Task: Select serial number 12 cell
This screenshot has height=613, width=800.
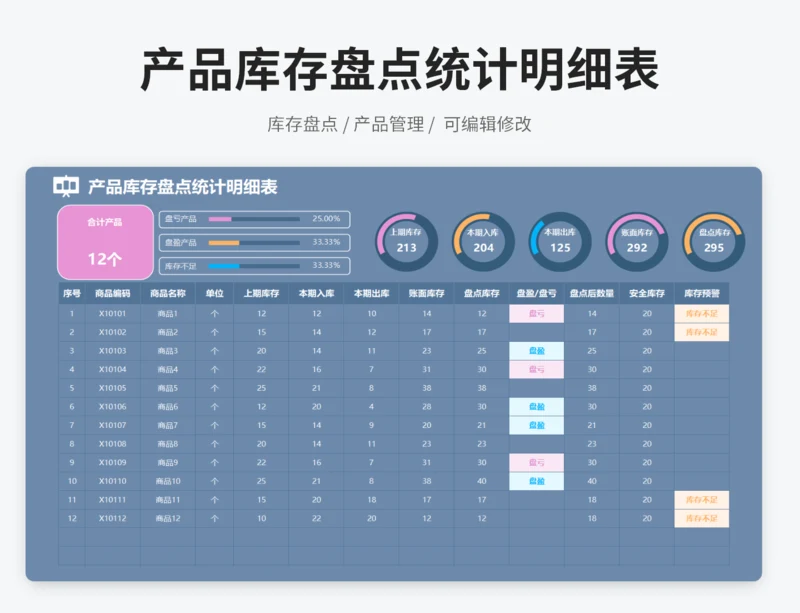Action: pyautogui.click(x=72, y=519)
